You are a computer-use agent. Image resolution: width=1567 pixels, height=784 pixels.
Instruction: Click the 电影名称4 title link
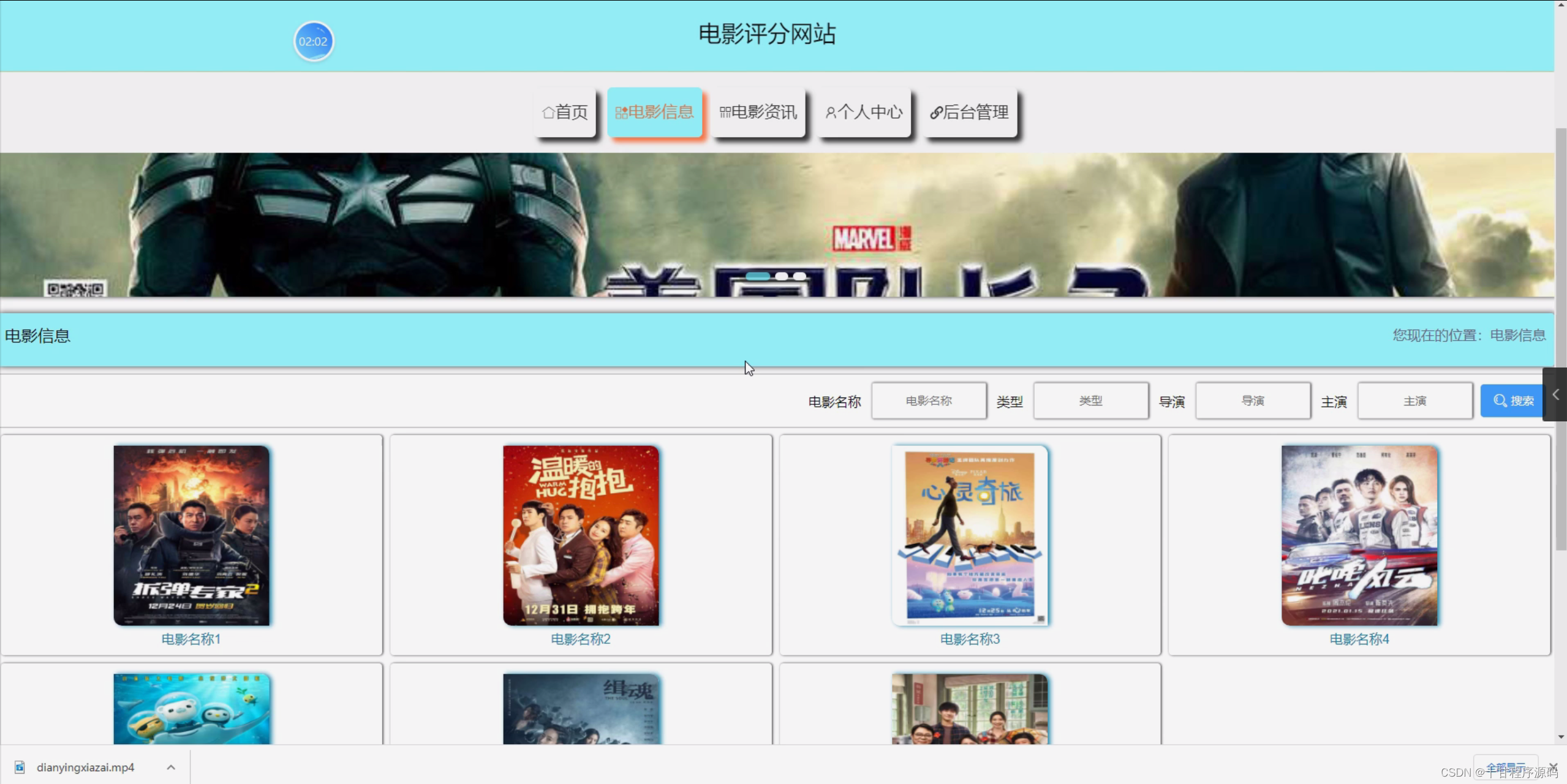coord(1359,639)
